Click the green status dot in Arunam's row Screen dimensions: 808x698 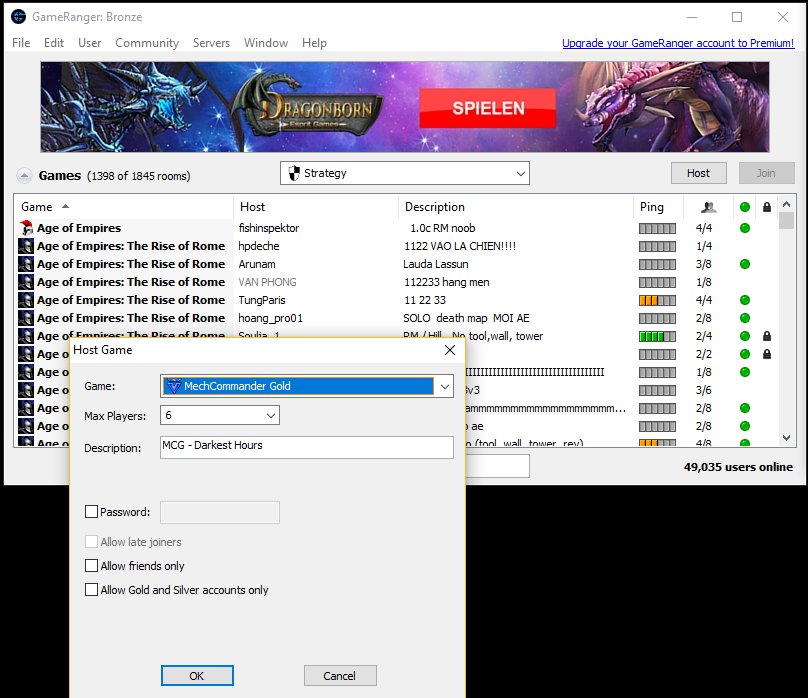[745, 264]
